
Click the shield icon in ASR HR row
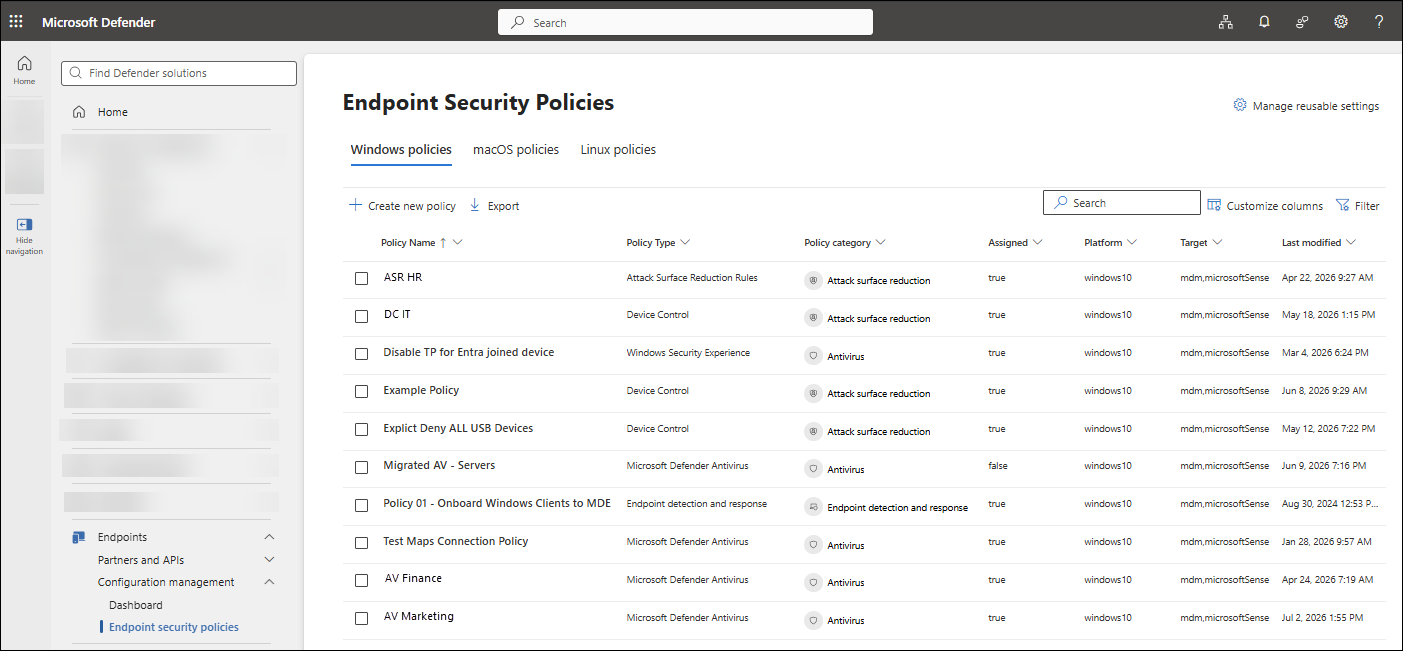pyautogui.click(x=813, y=280)
